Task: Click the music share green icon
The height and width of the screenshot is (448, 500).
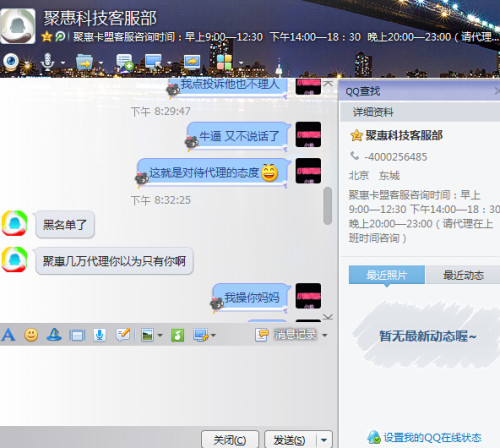Action: (178, 335)
